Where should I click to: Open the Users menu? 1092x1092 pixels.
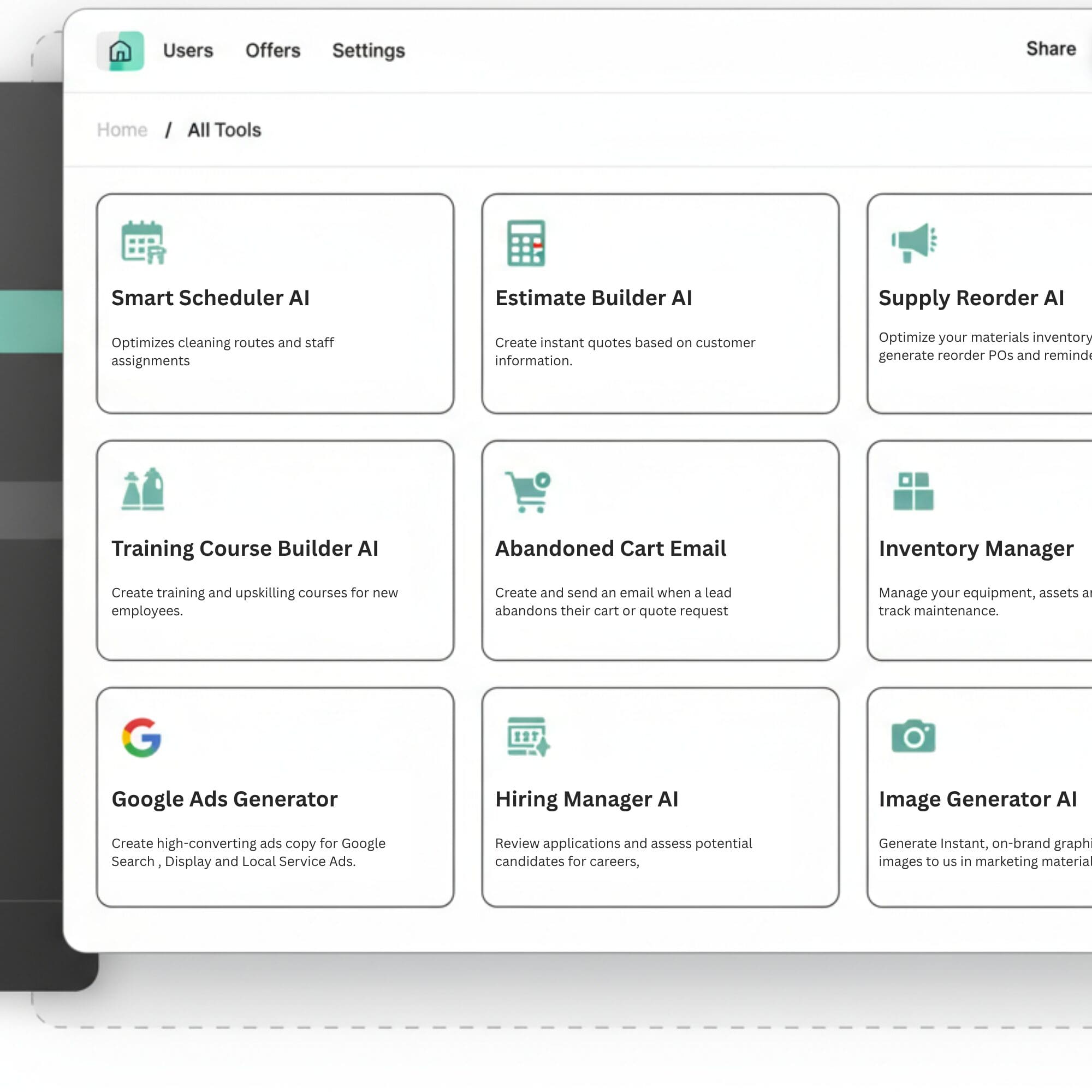[188, 50]
